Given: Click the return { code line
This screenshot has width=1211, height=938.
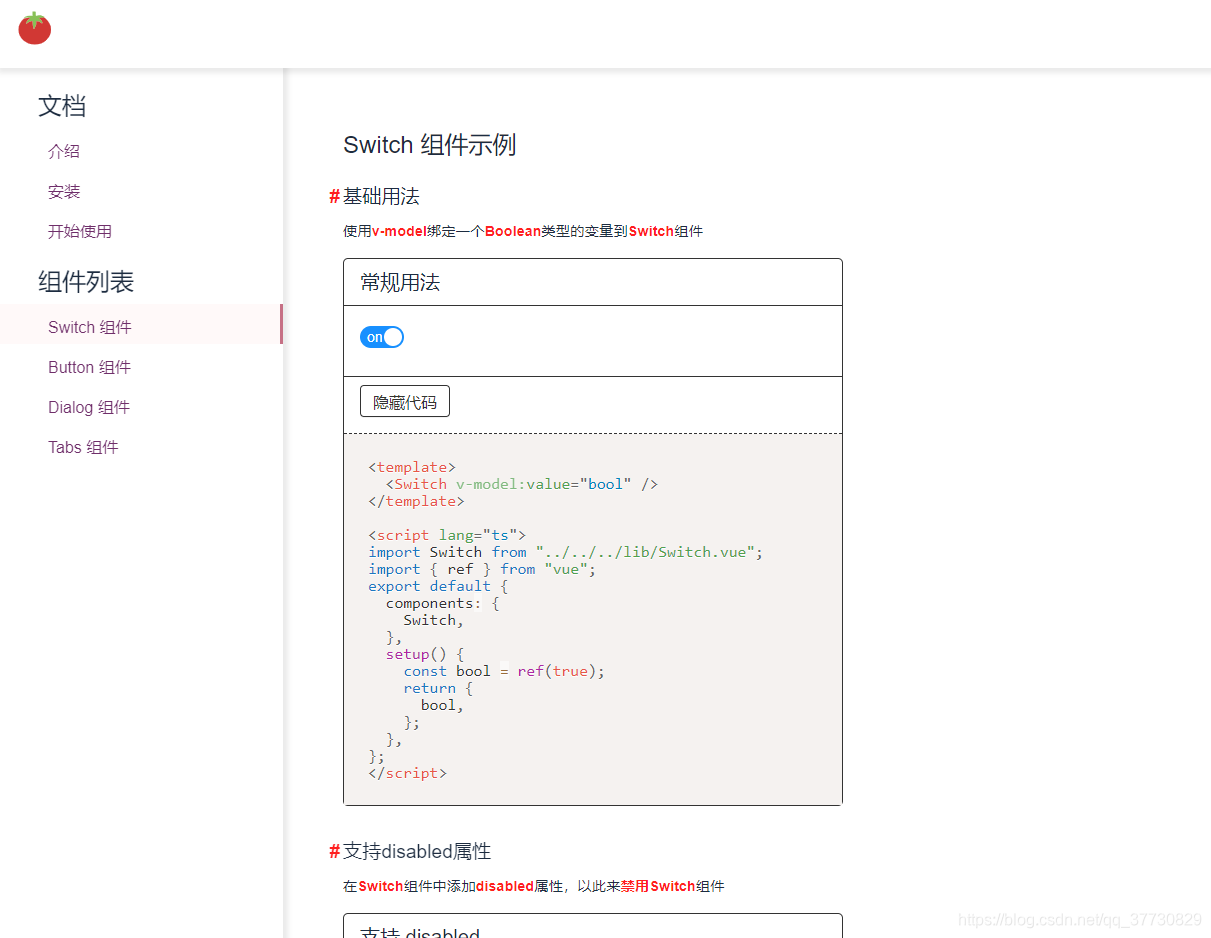Looking at the screenshot, I should click(438, 688).
